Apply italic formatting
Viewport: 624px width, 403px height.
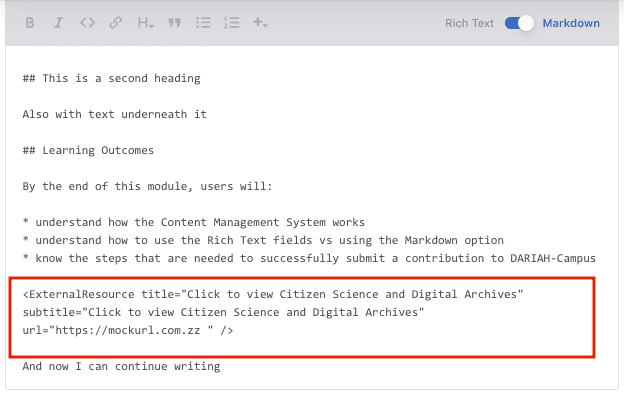click(58, 23)
